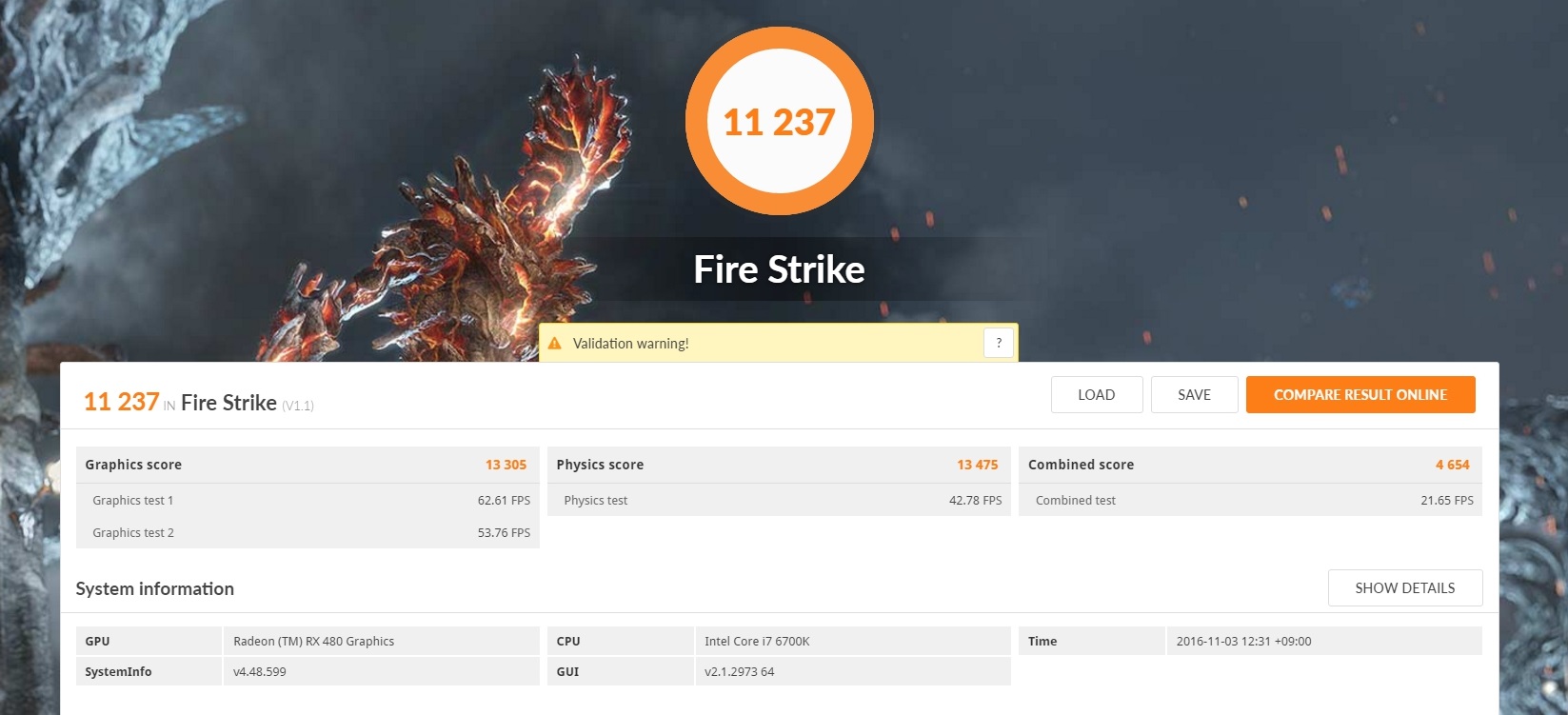Click the (V1.1) version label
Image resolution: width=1568 pixels, height=715 pixels.
(x=298, y=407)
